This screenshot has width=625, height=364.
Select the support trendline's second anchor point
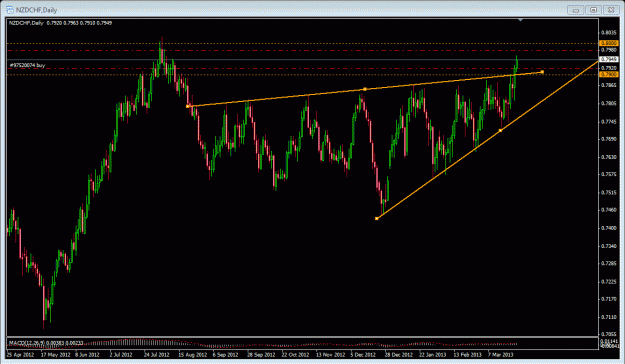coord(501,130)
